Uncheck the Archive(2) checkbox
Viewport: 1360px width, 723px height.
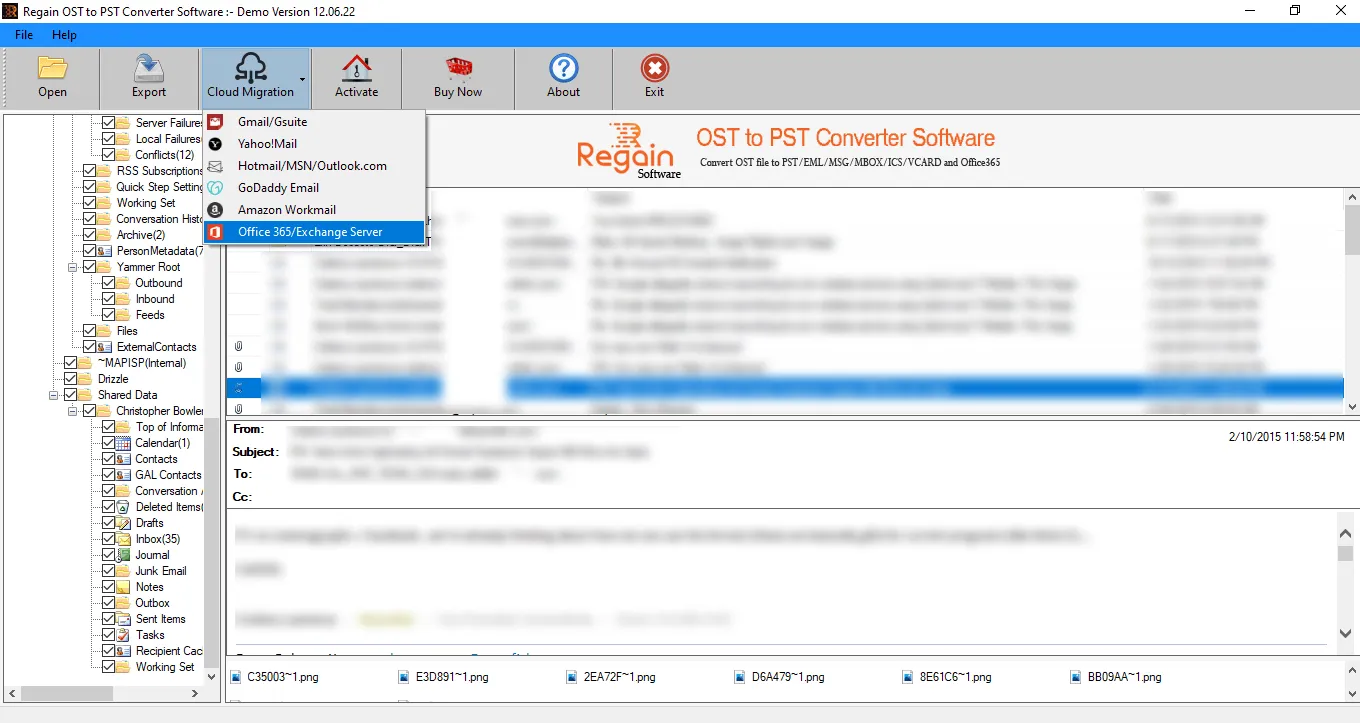tap(90, 235)
